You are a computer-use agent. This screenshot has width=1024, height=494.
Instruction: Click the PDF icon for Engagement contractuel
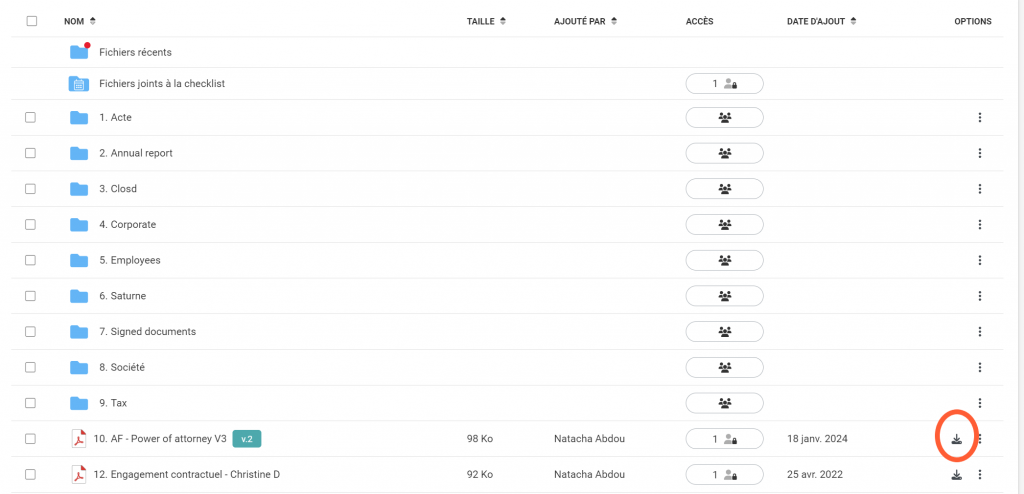point(79,475)
